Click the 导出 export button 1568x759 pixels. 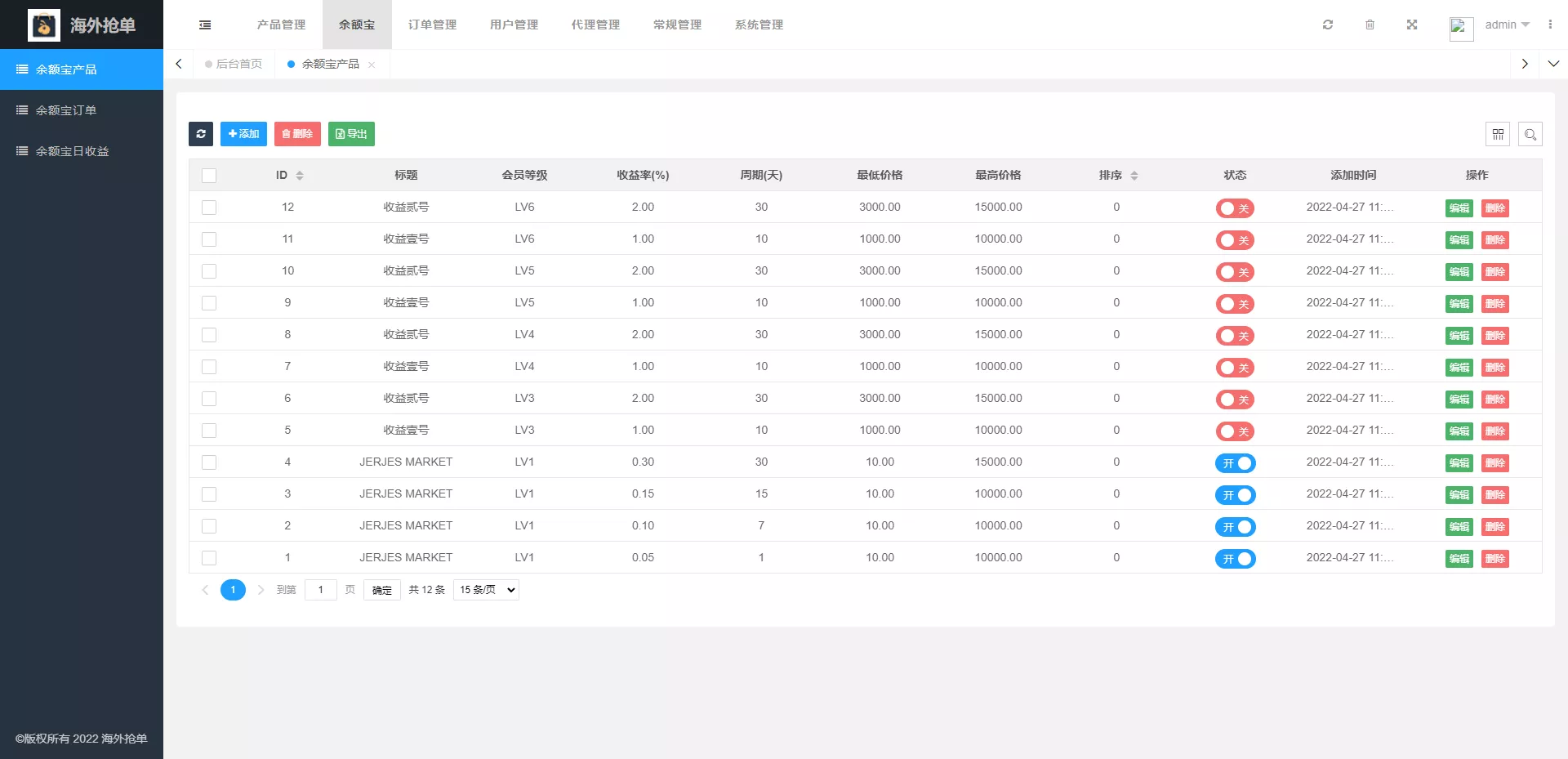(351, 133)
